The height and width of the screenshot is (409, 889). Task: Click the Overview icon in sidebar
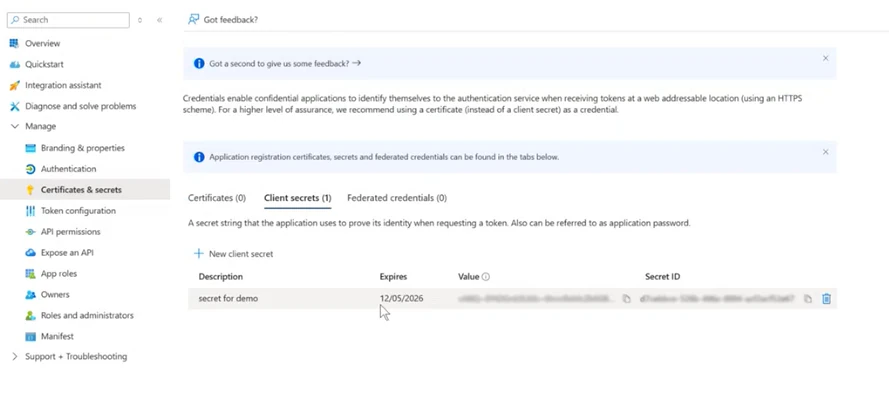15,44
